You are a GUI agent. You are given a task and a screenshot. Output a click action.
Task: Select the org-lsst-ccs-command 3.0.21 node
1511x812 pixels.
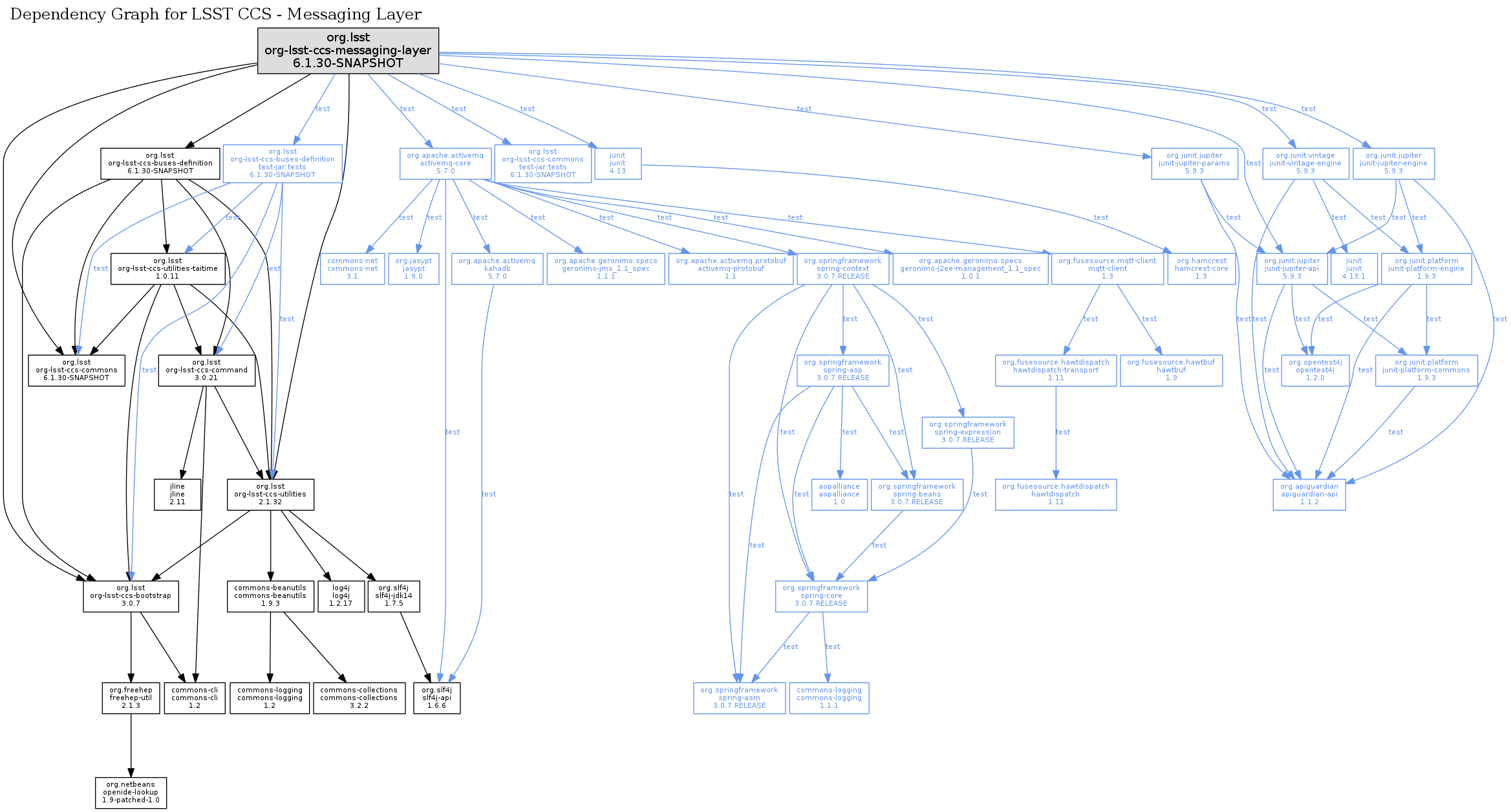coord(206,370)
